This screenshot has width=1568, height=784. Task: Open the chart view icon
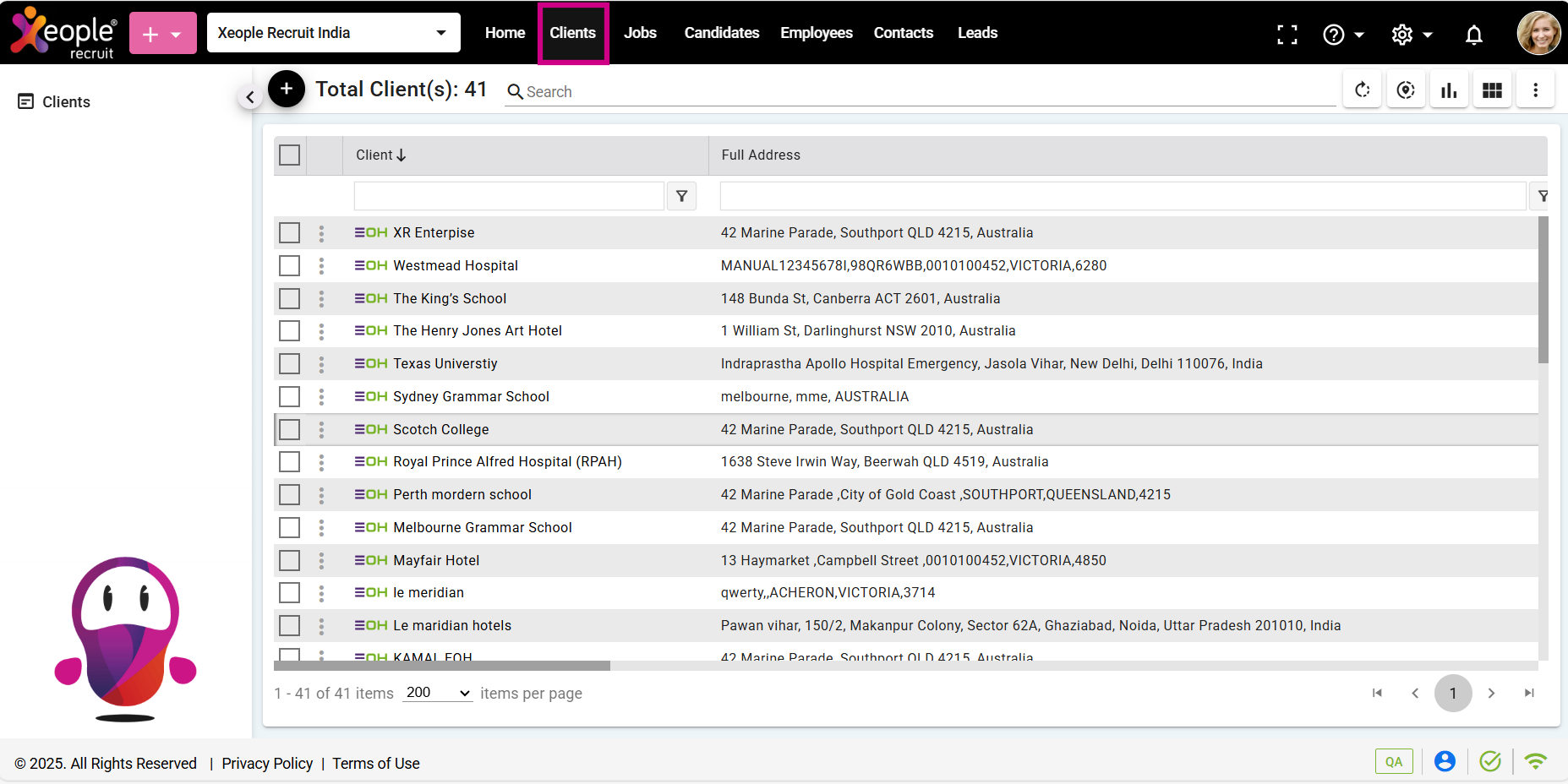pos(1449,90)
